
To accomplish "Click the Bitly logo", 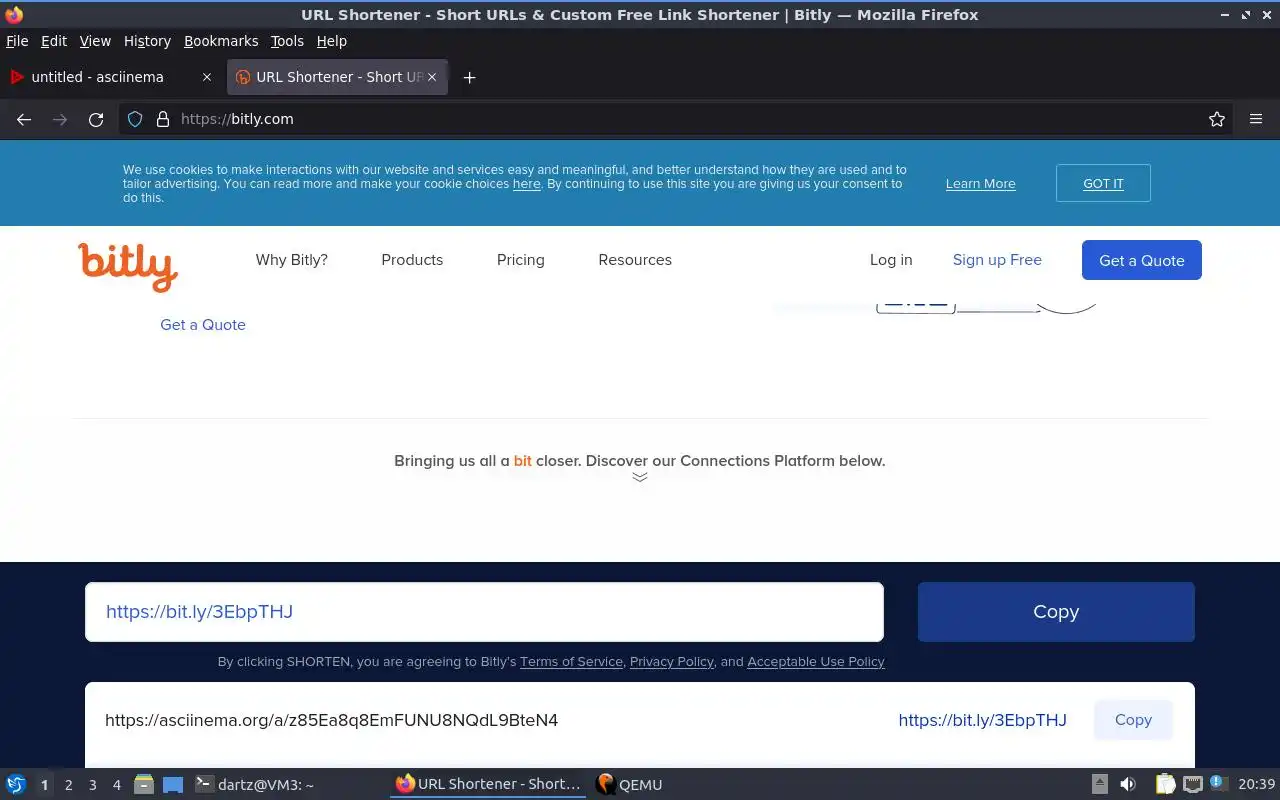I will [128, 266].
